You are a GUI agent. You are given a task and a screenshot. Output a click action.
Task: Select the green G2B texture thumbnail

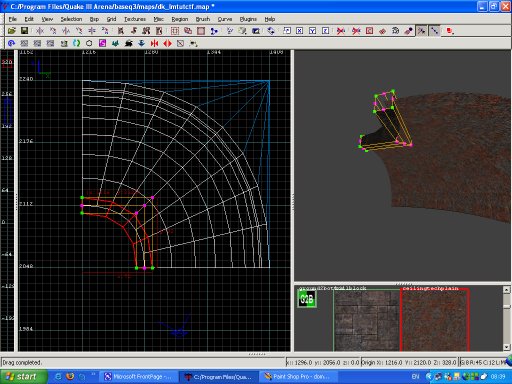pos(307,299)
